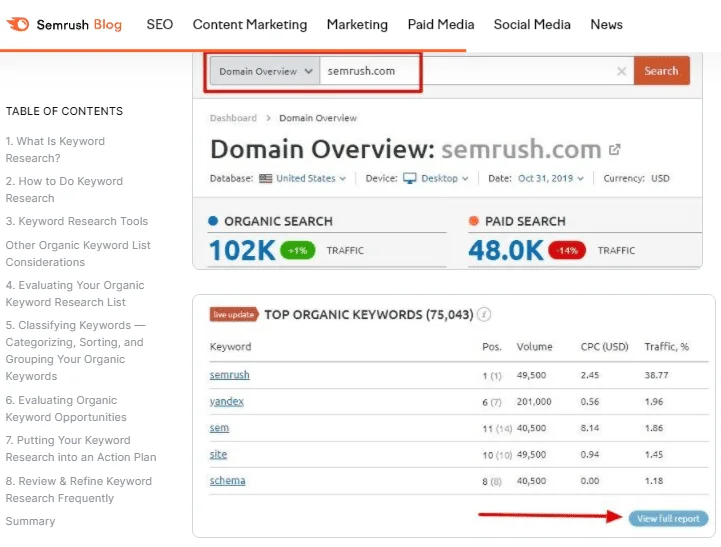Click the Desktop monitor device icon
Viewport: 721px width, 547px height.
coord(410,178)
